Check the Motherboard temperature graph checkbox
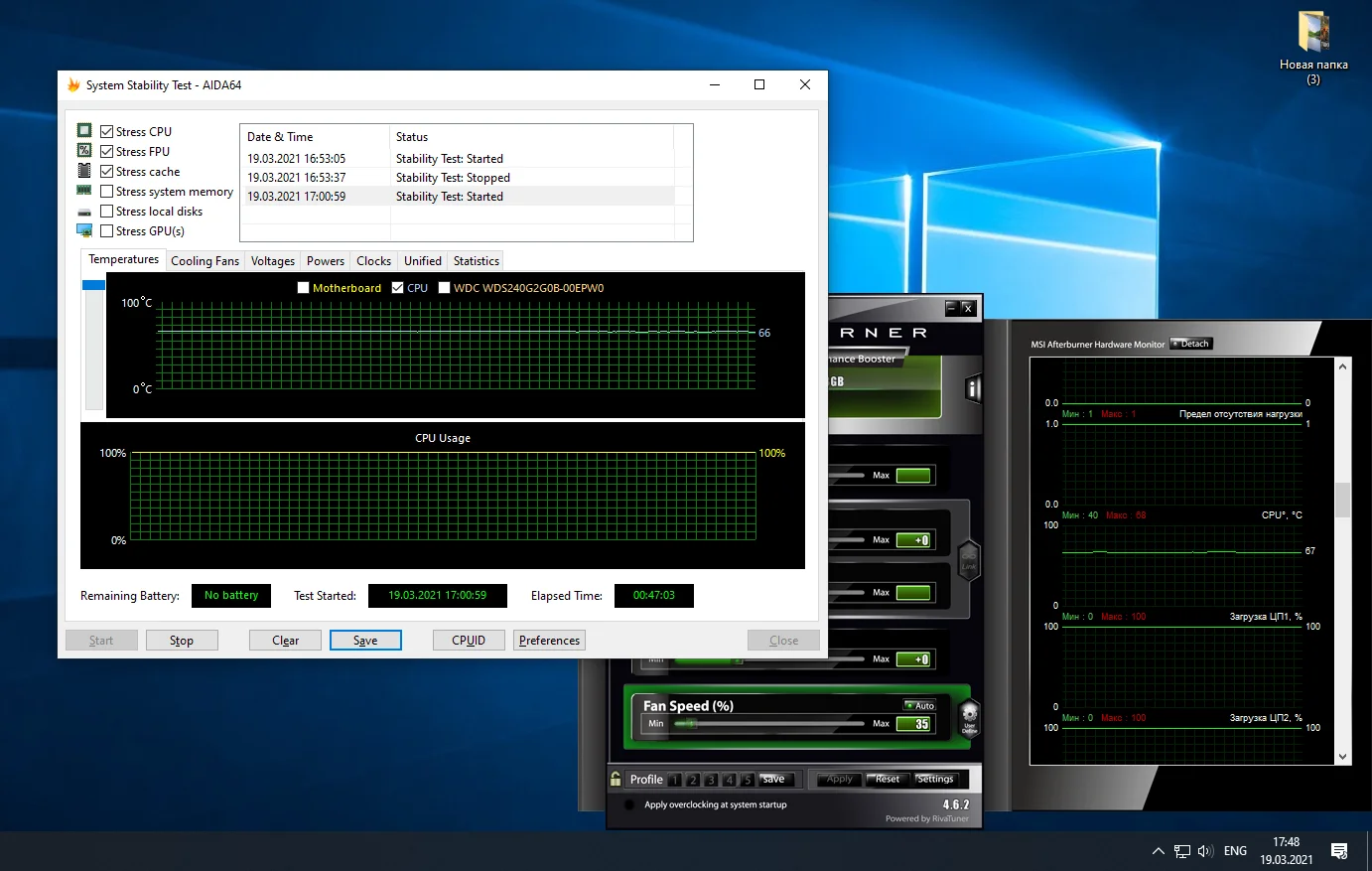The width and height of the screenshot is (1372, 871). coord(304,288)
